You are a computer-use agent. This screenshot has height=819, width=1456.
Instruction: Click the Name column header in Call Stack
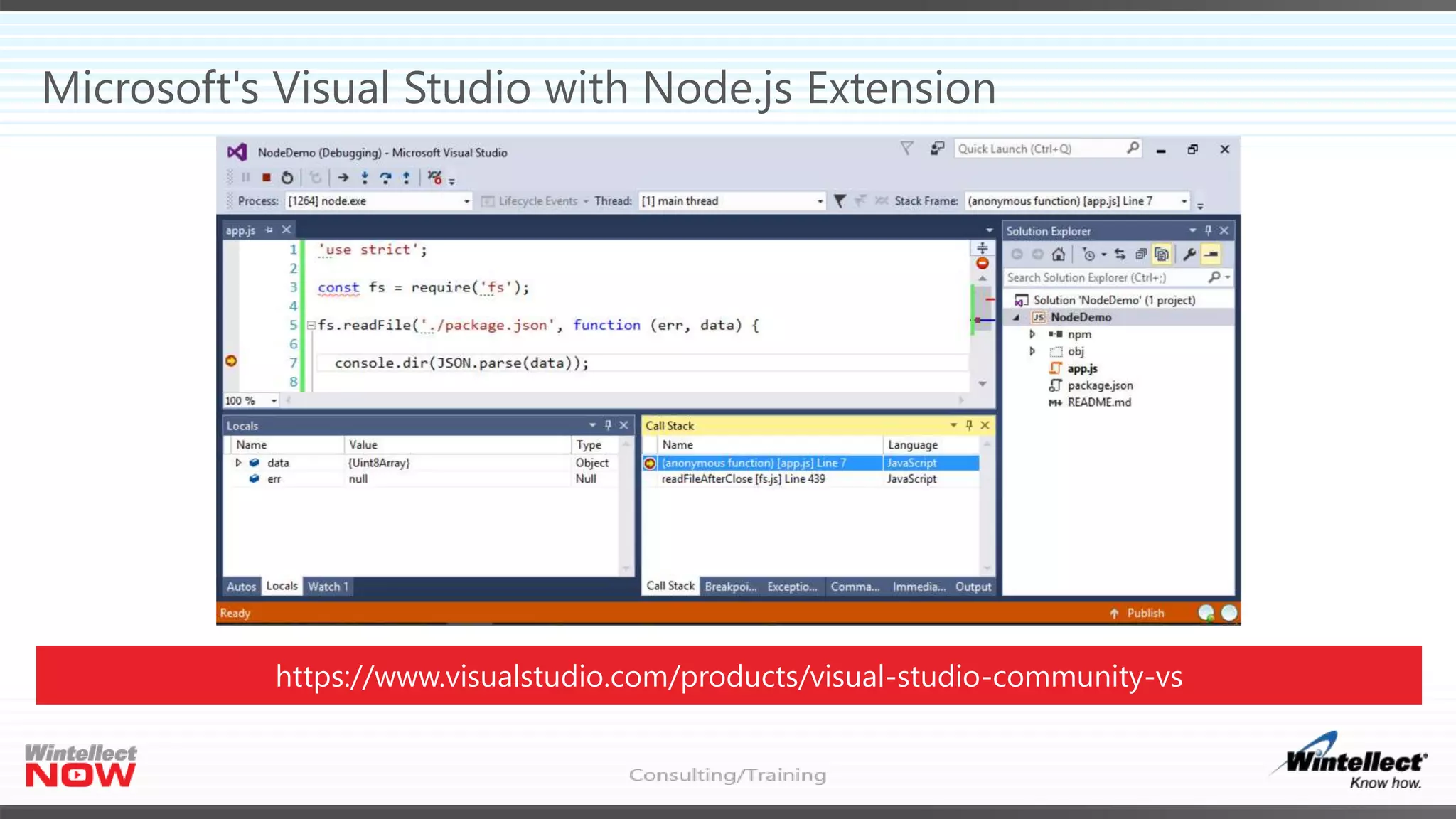coord(770,445)
